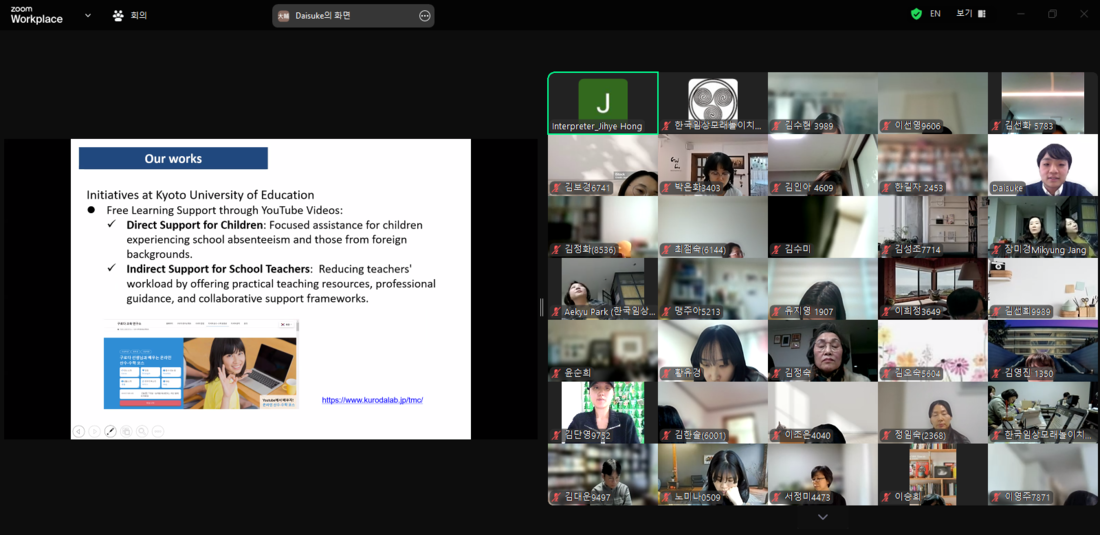Select Interpreter_Jihye Hong's video tile
1100x535 pixels.
603,103
